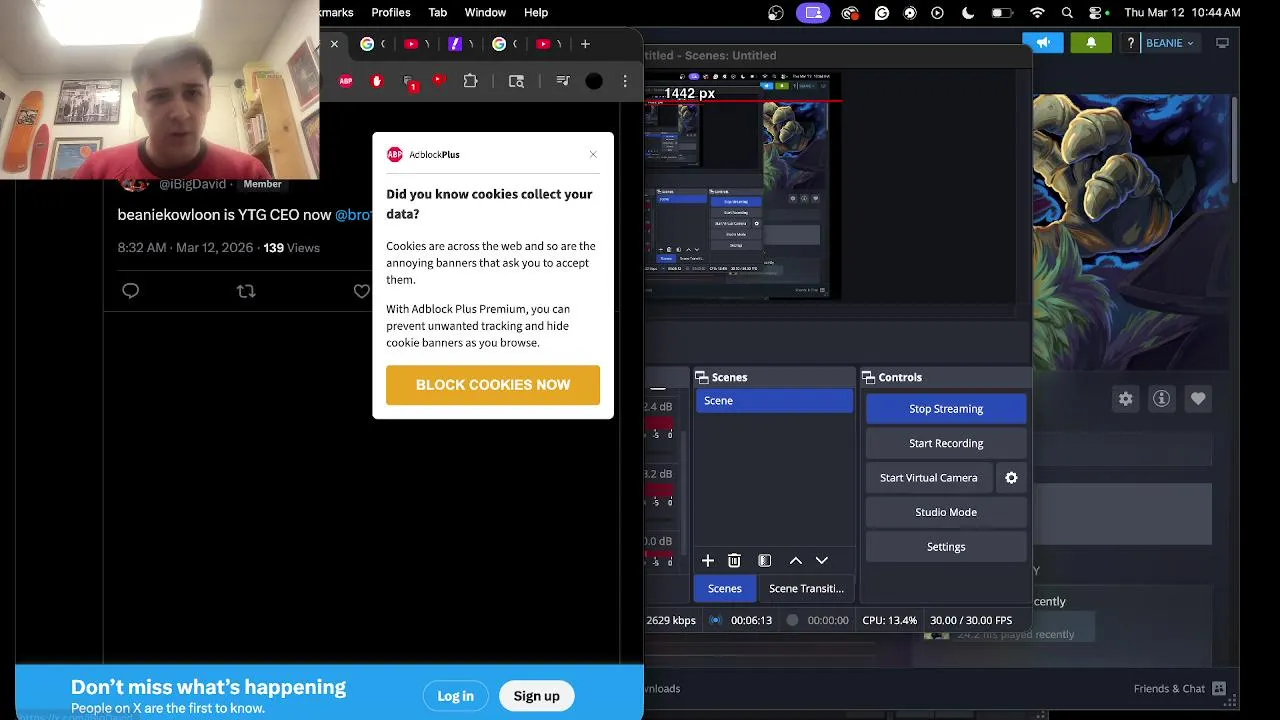Click the purple screen sharing menu bar icon
The height and width of the screenshot is (720, 1280).
(x=814, y=13)
